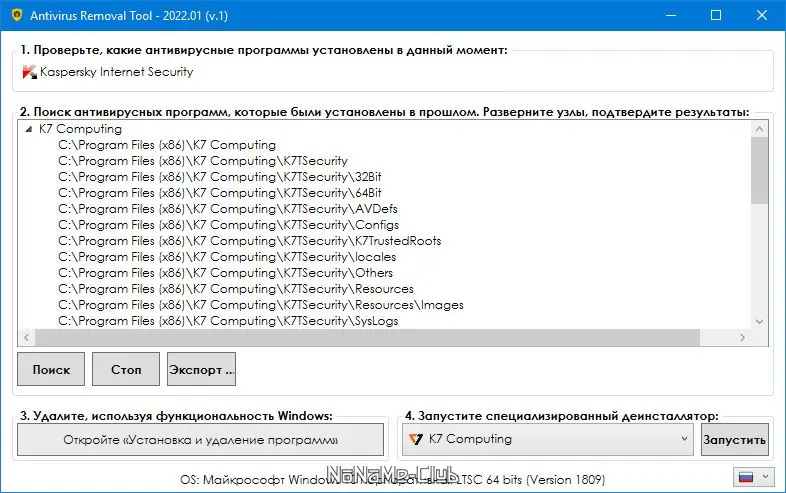Click the Kaspersky Internet Security icon
Screen dimensions: 786x493
pyautogui.click(x=29, y=72)
